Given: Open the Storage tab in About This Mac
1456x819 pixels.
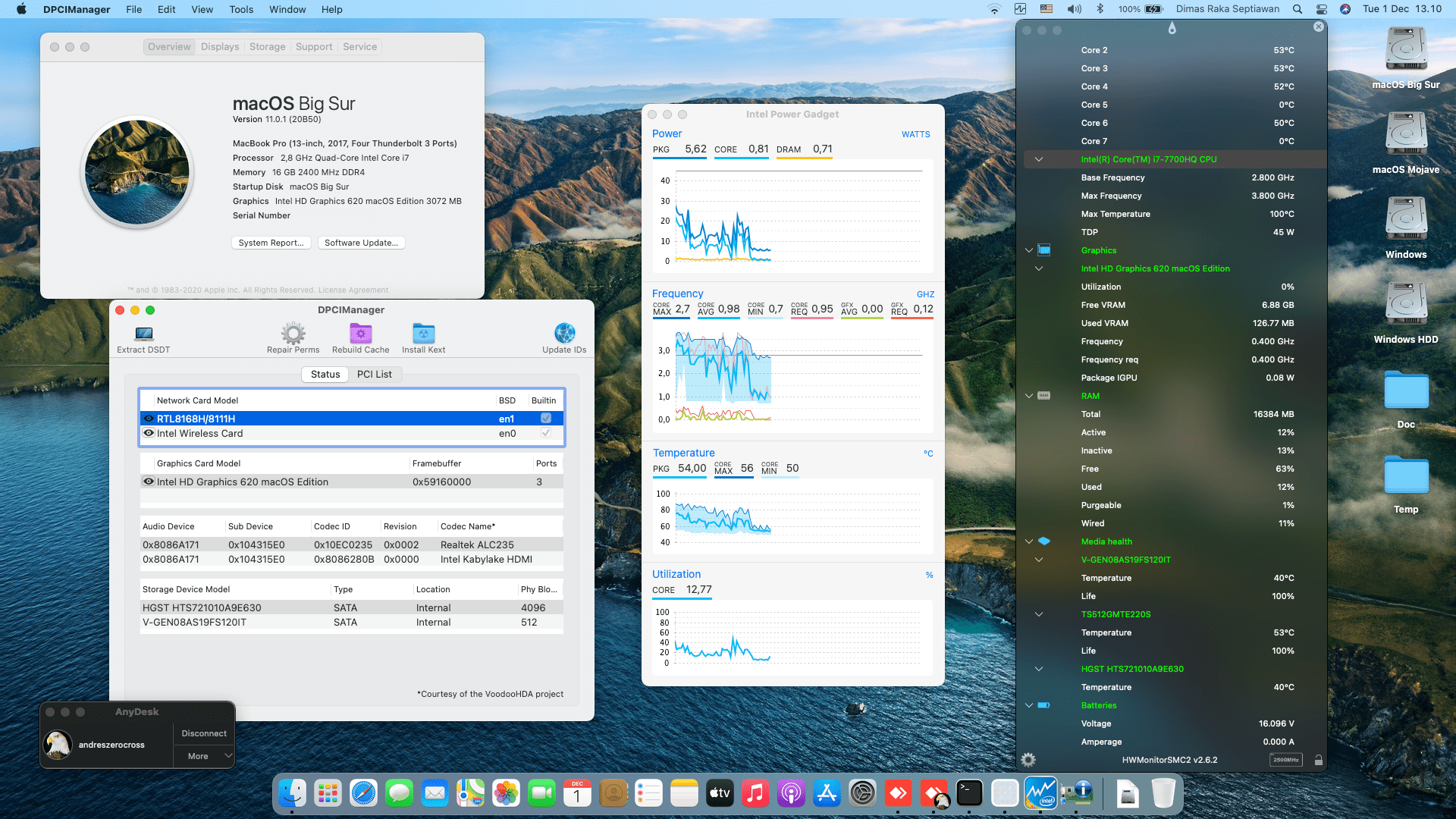Looking at the screenshot, I should click(x=268, y=47).
